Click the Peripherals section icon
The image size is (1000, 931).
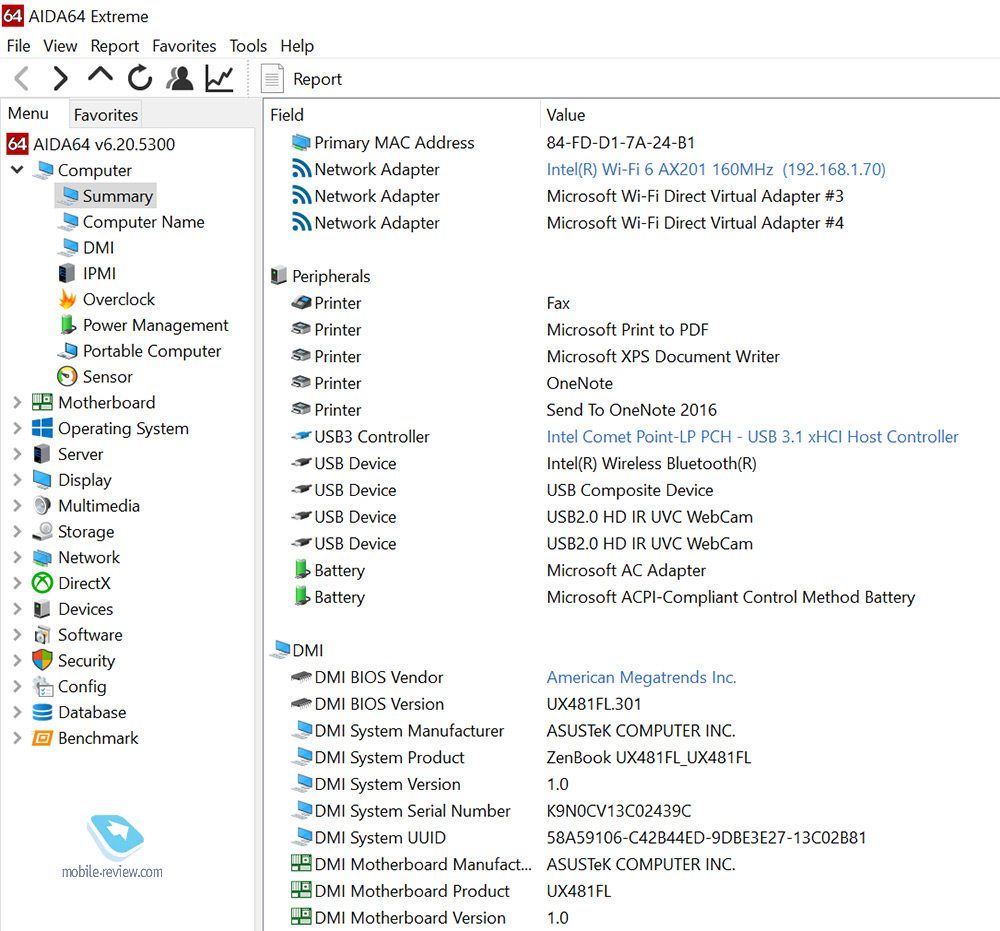coord(279,275)
